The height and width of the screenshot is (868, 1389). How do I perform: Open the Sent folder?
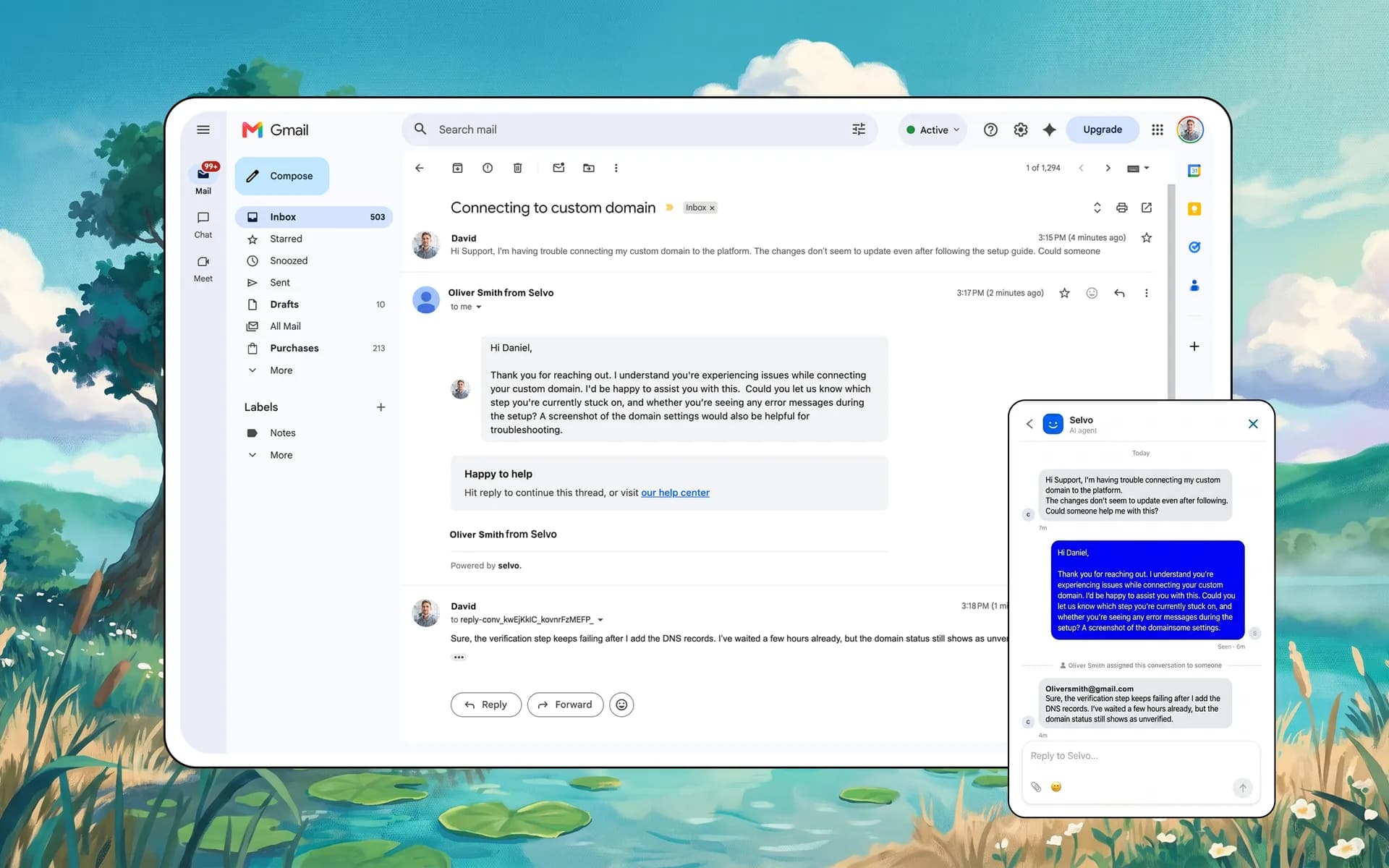pos(314,283)
